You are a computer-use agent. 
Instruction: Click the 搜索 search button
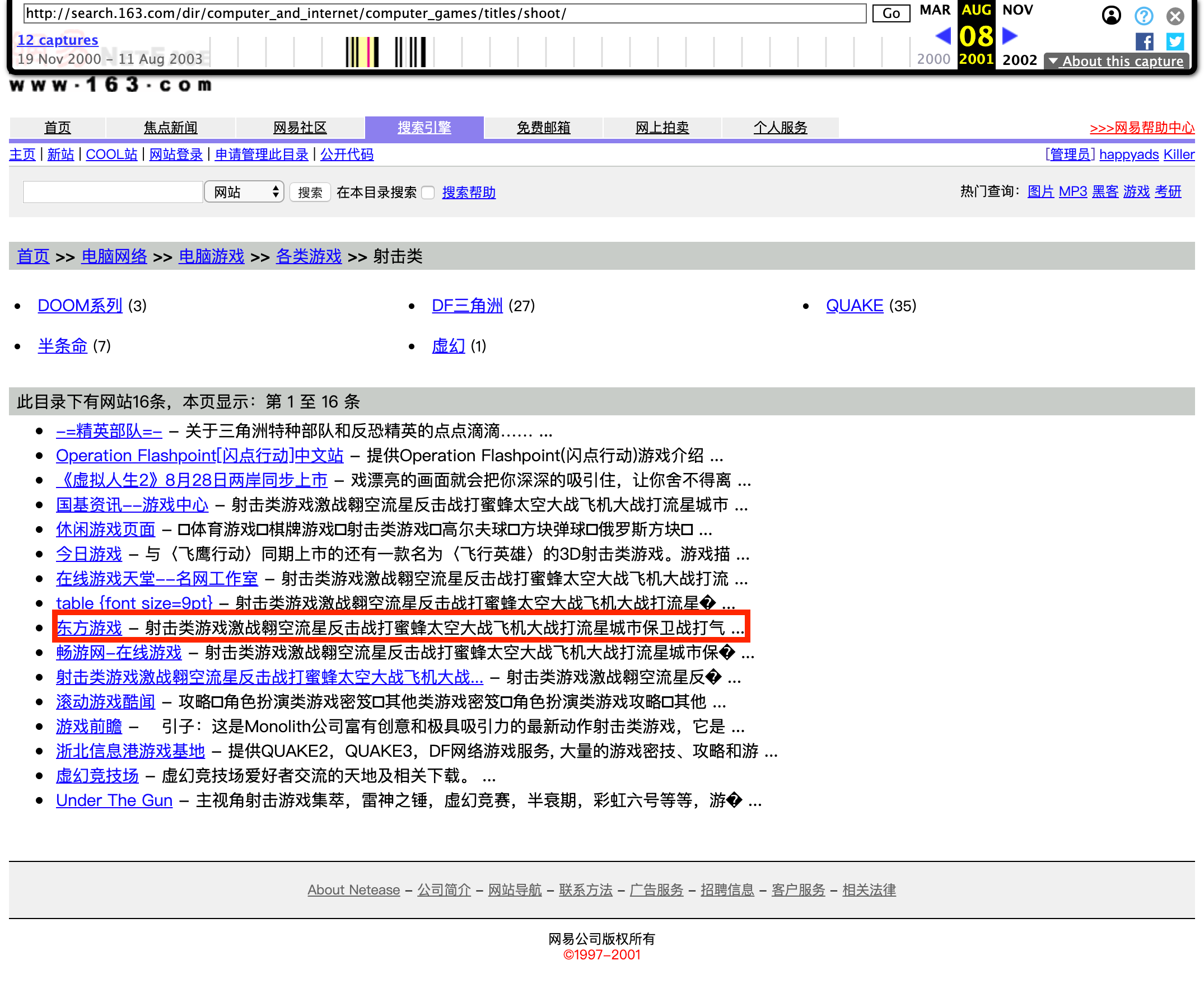point(310,192)
